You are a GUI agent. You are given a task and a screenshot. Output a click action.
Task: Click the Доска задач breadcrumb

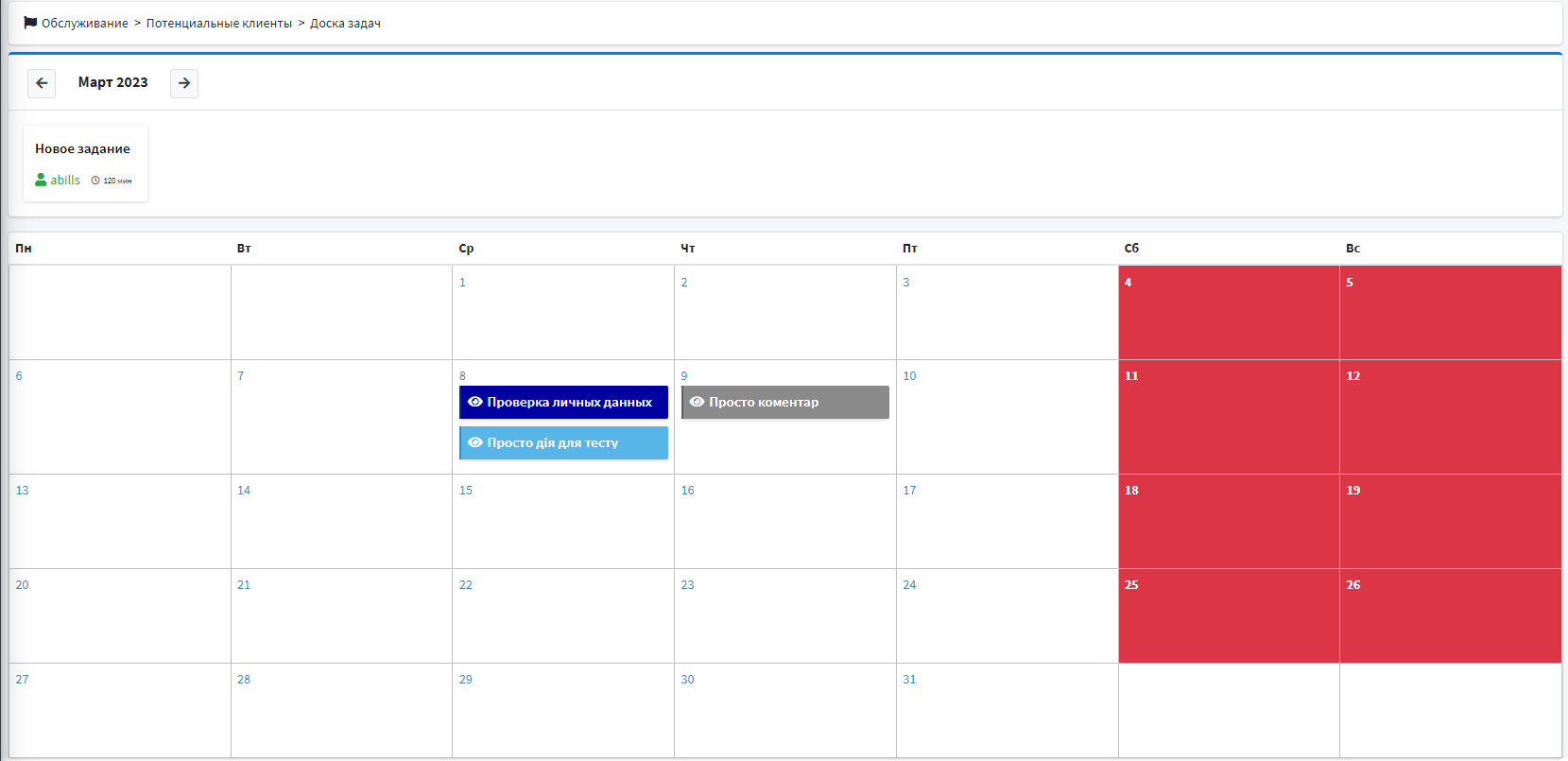pos(345,24)
